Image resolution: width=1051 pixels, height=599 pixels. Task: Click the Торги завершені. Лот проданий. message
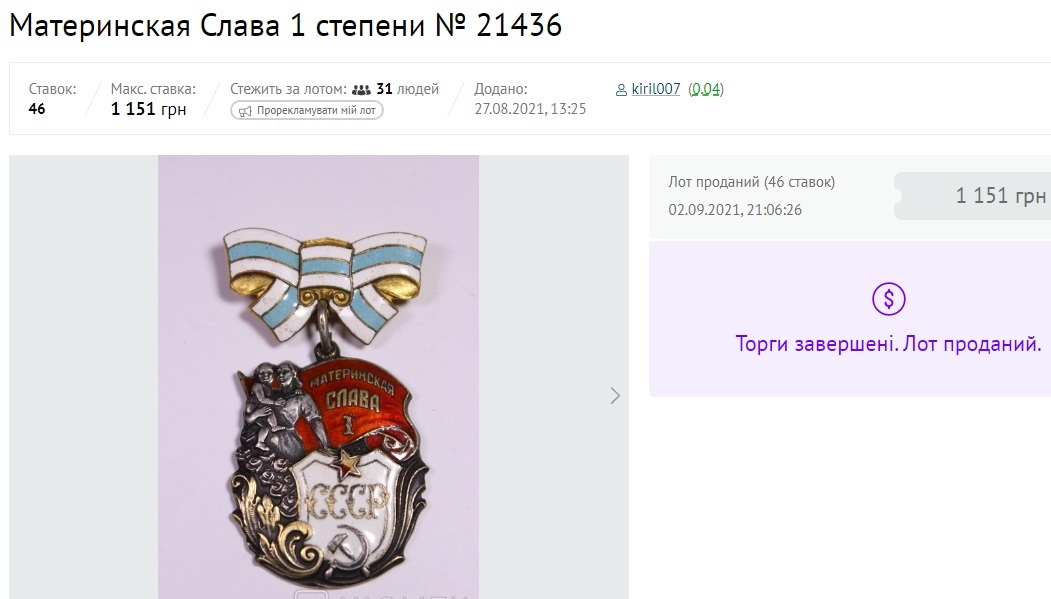coord(888,344)
